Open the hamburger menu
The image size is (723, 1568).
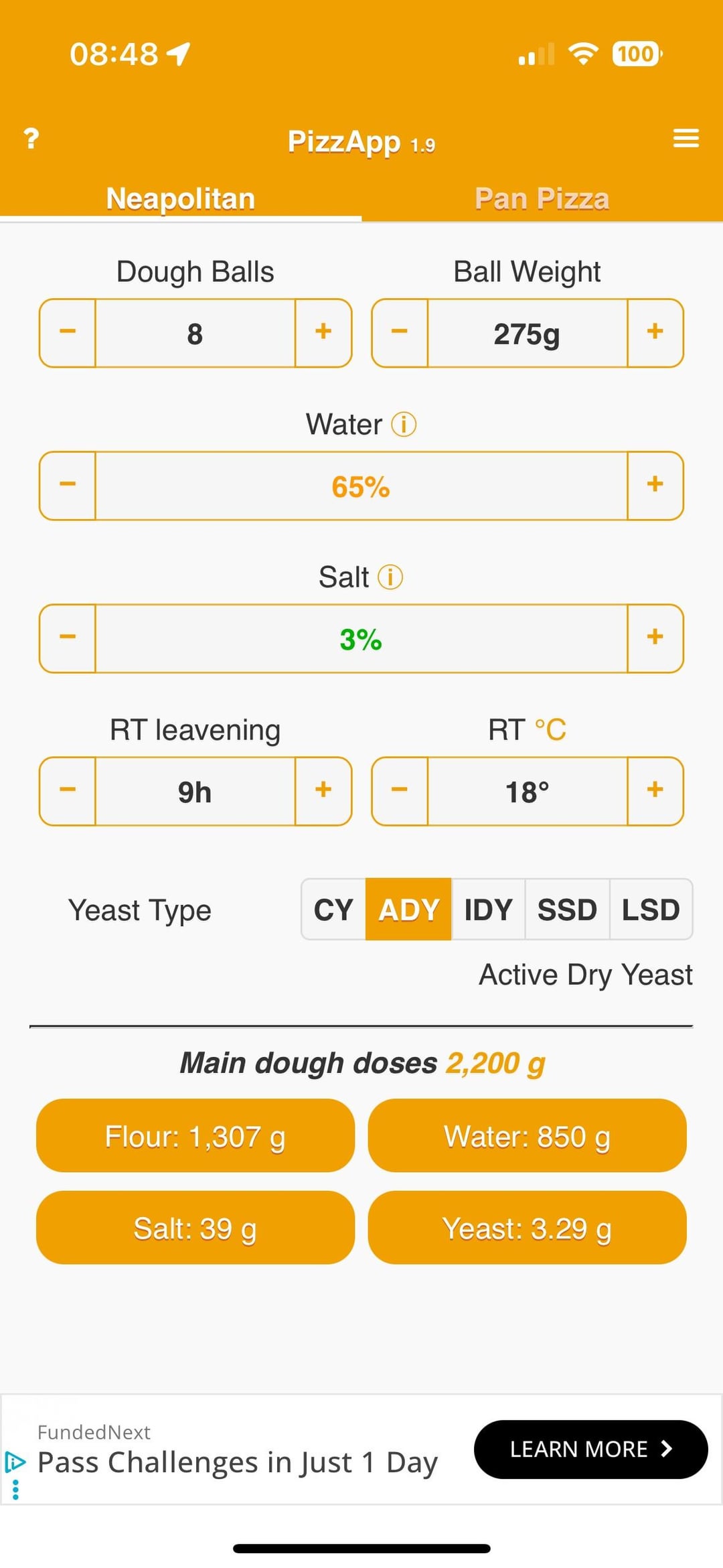pos(686,139)
